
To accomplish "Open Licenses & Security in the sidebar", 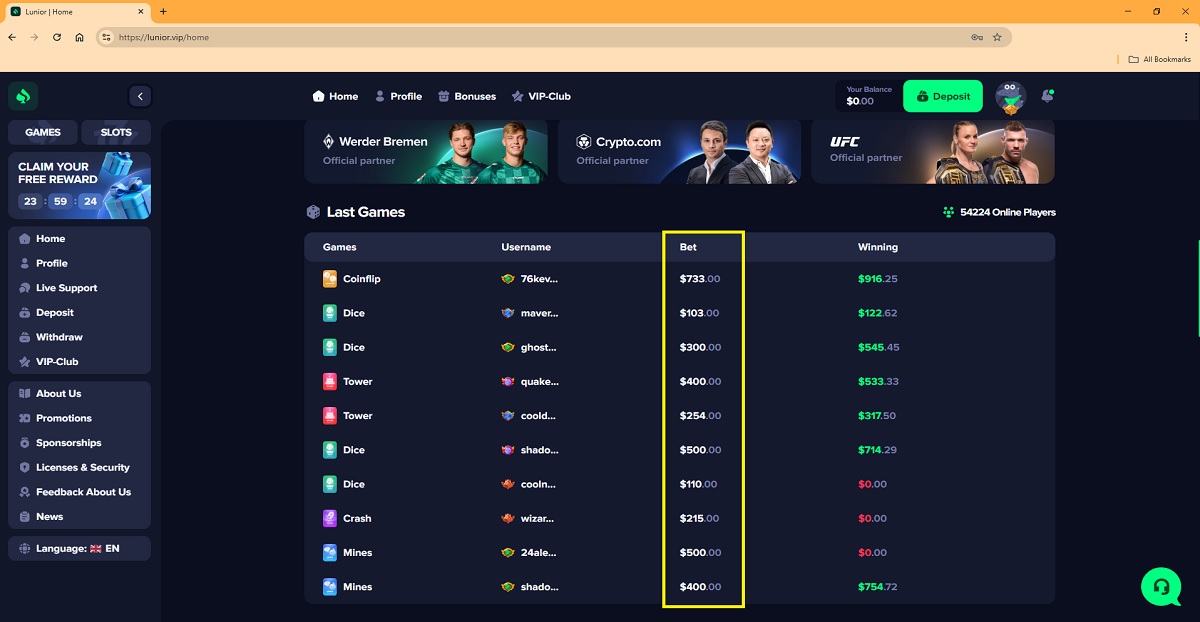I will point(82,467).
